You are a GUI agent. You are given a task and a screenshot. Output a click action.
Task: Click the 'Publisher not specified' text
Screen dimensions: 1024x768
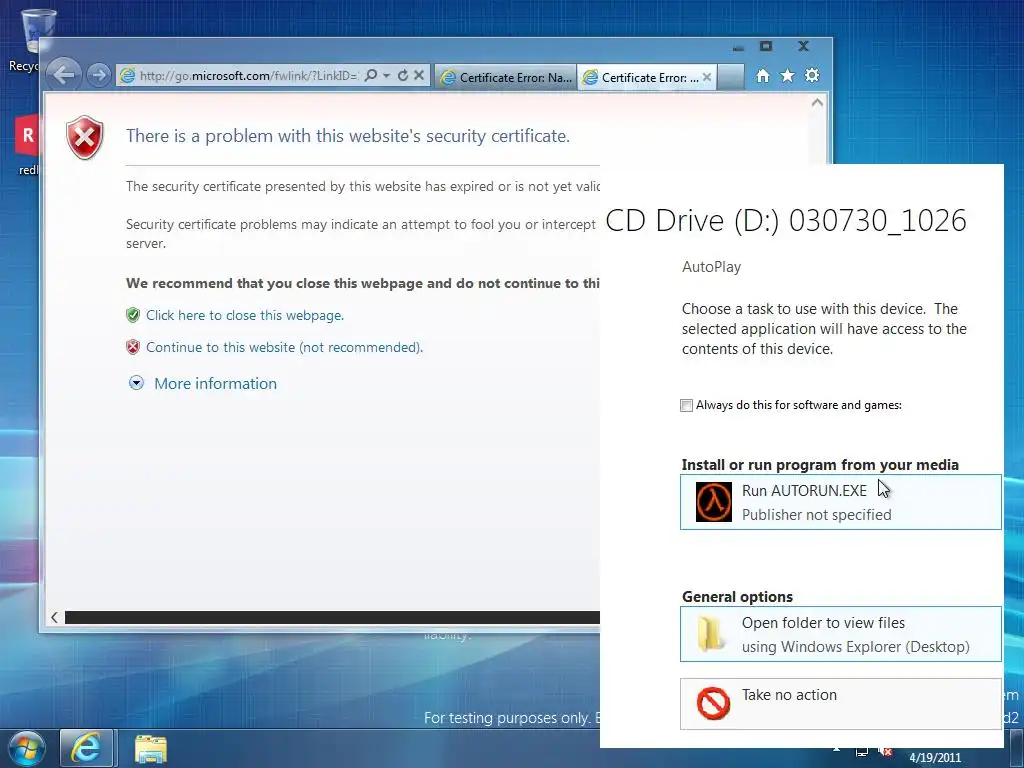point(816,515)
